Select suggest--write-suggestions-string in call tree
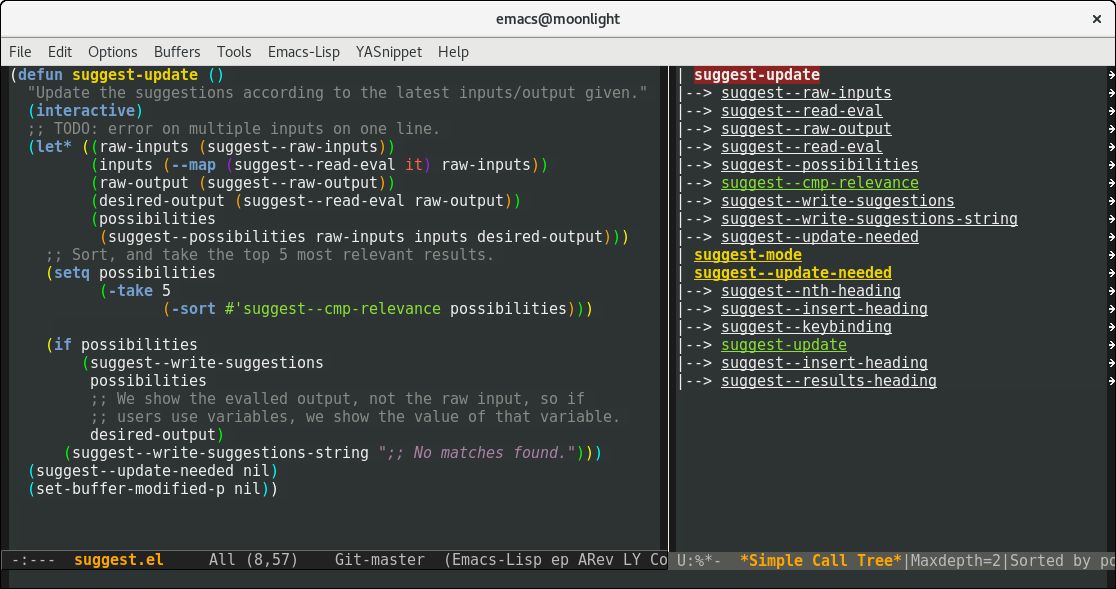 coord(869,219)
